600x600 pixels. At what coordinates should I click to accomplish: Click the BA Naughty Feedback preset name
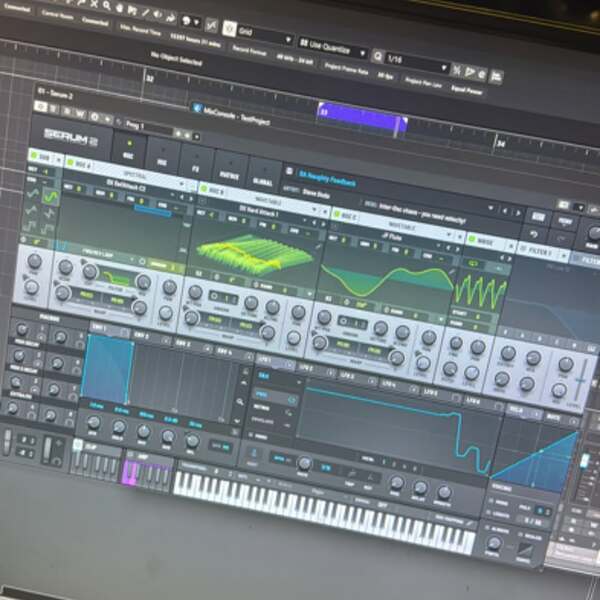[327, 179]
